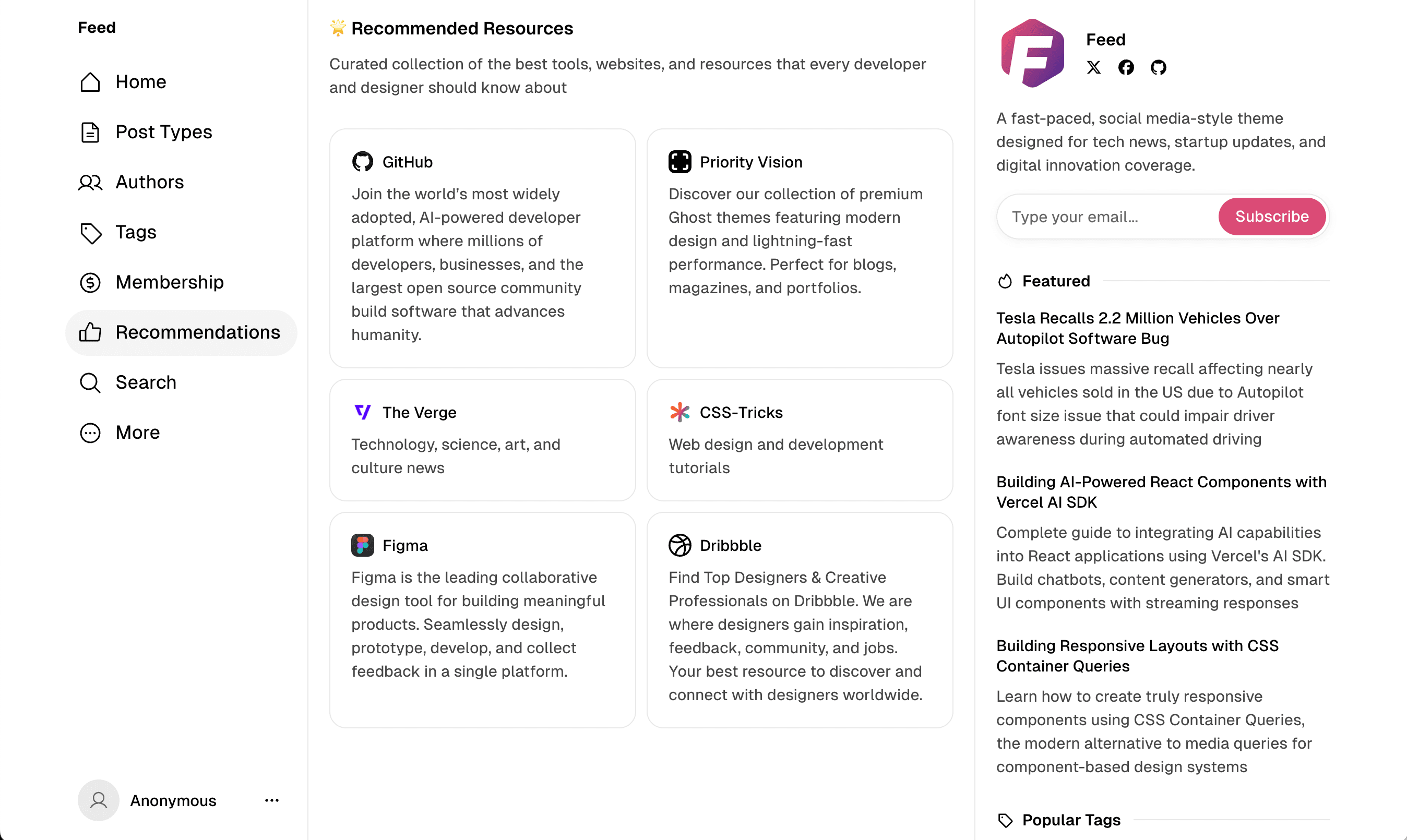Click the GitHub icon next to Feed title
Viewport: 1407px width, 840px height.
[1159, 67]
